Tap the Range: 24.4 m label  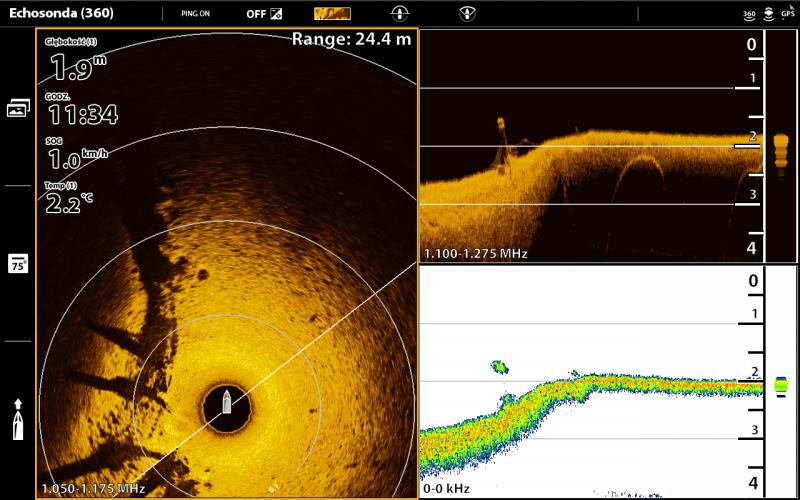[x=351, y=39]
